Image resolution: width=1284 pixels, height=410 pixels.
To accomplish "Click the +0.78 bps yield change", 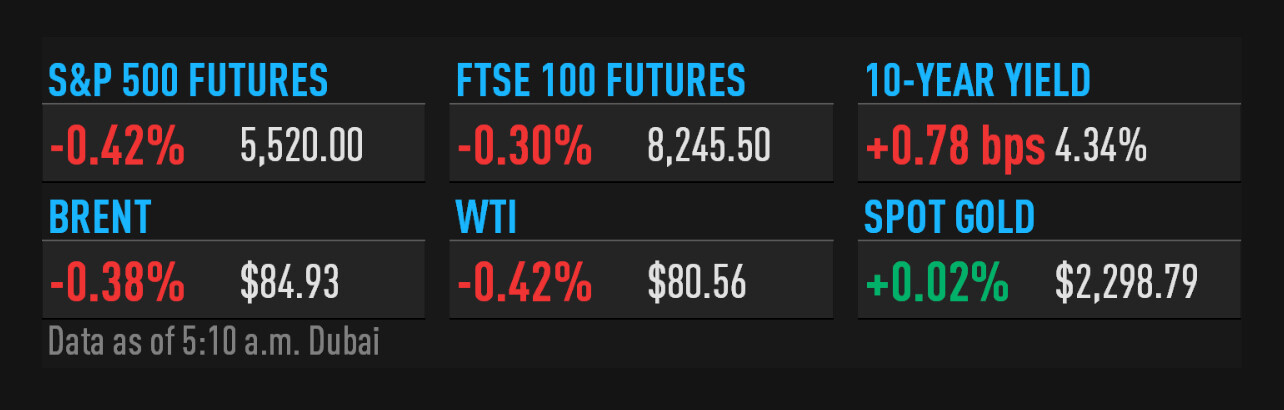I will [955, 148].
